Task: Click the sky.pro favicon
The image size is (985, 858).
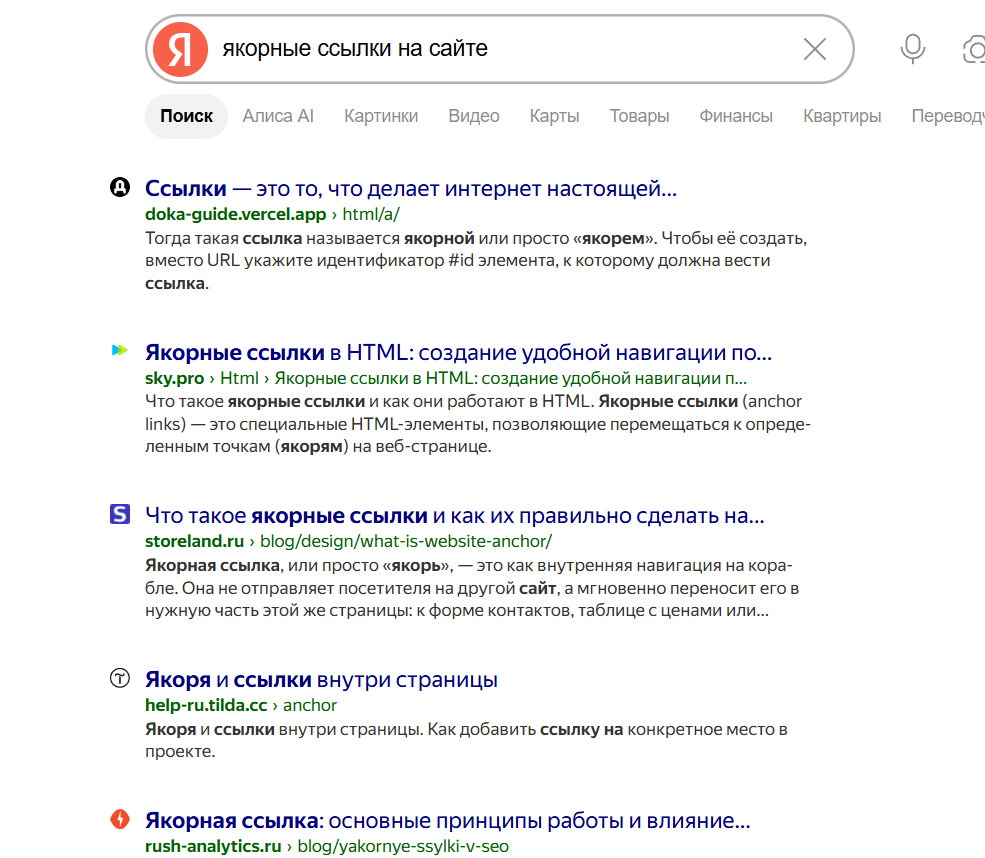Action: [x=120, y=350]
